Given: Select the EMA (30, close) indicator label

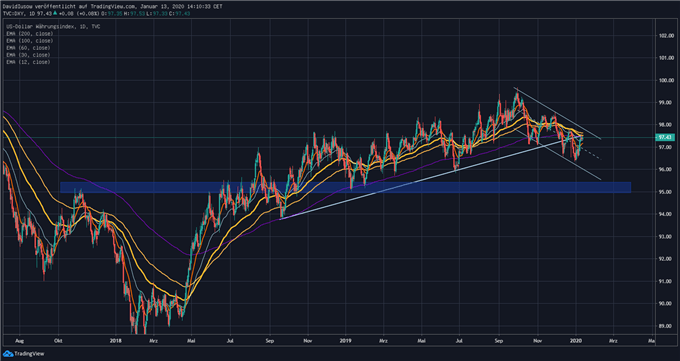Looking at the screenshot, I should (x=28, y=55).
